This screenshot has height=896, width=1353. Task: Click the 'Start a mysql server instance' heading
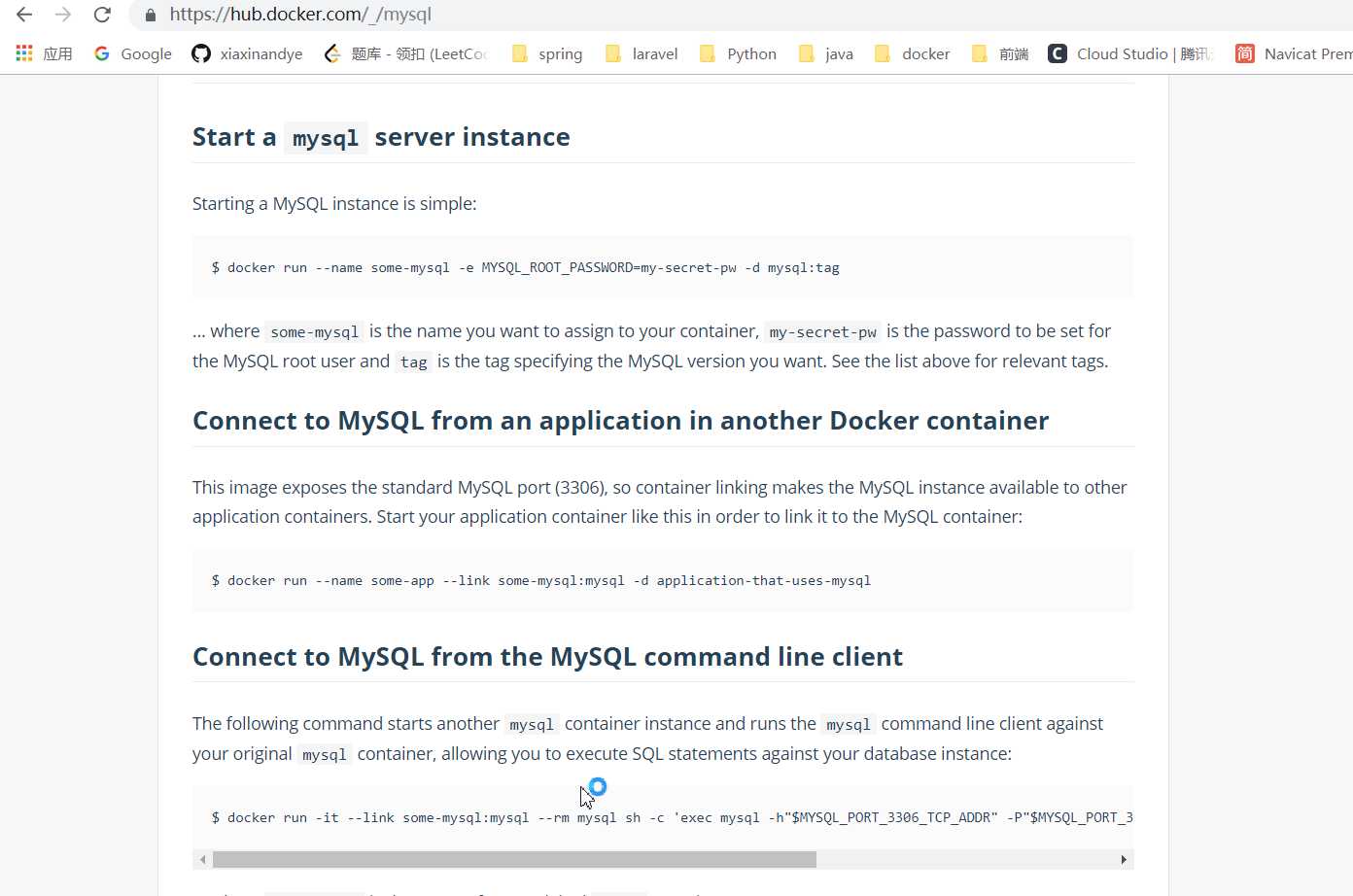(x=381, y=137)
